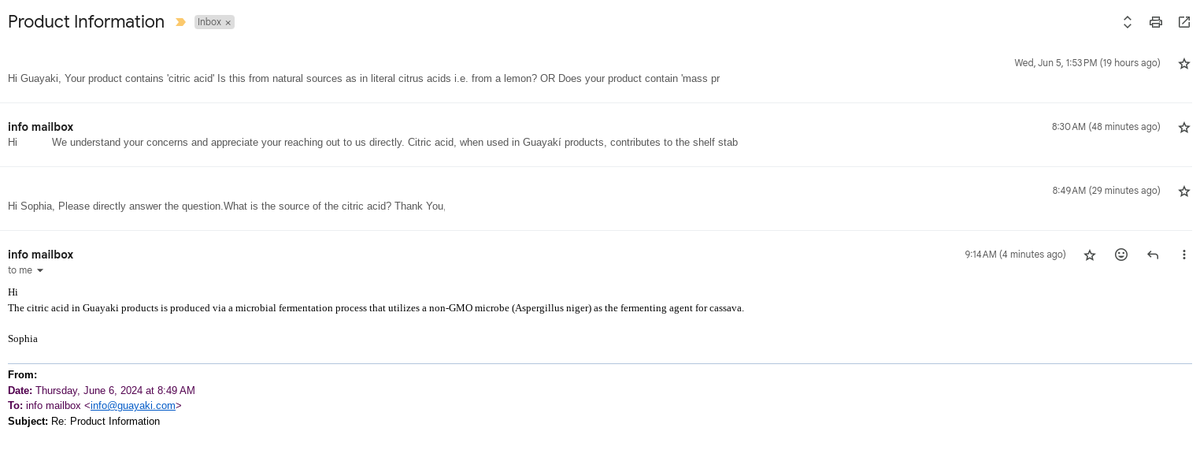Reply to the 9:14 AM message

pos(1153,255)
